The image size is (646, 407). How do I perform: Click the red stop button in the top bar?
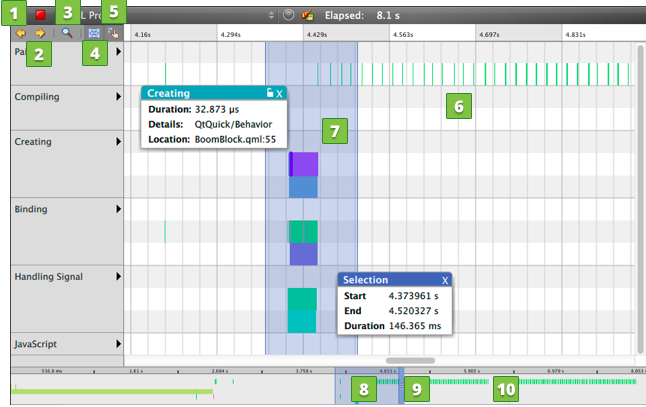(40, 15)
